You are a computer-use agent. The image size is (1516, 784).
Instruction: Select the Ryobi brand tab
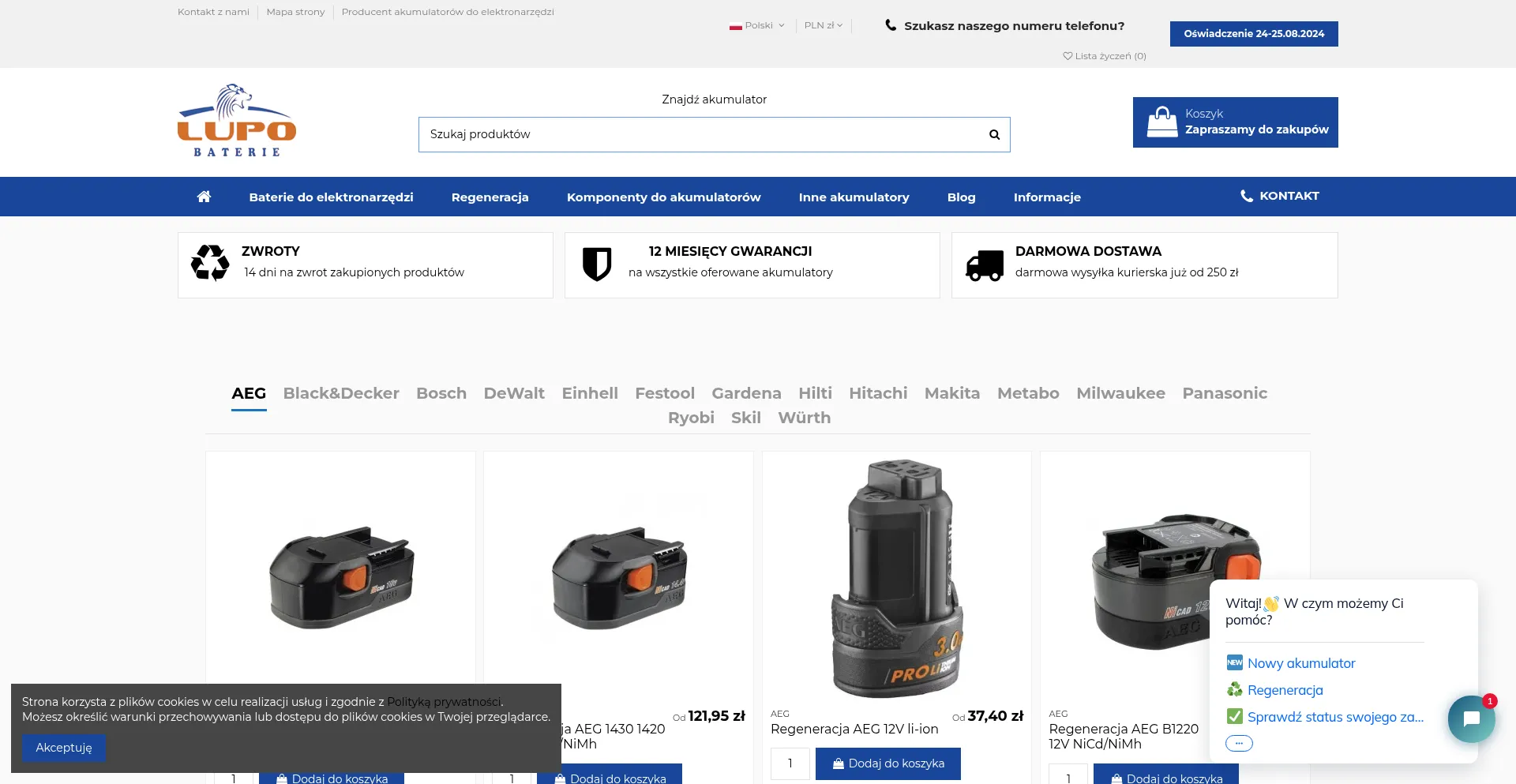tap(691, 418)
